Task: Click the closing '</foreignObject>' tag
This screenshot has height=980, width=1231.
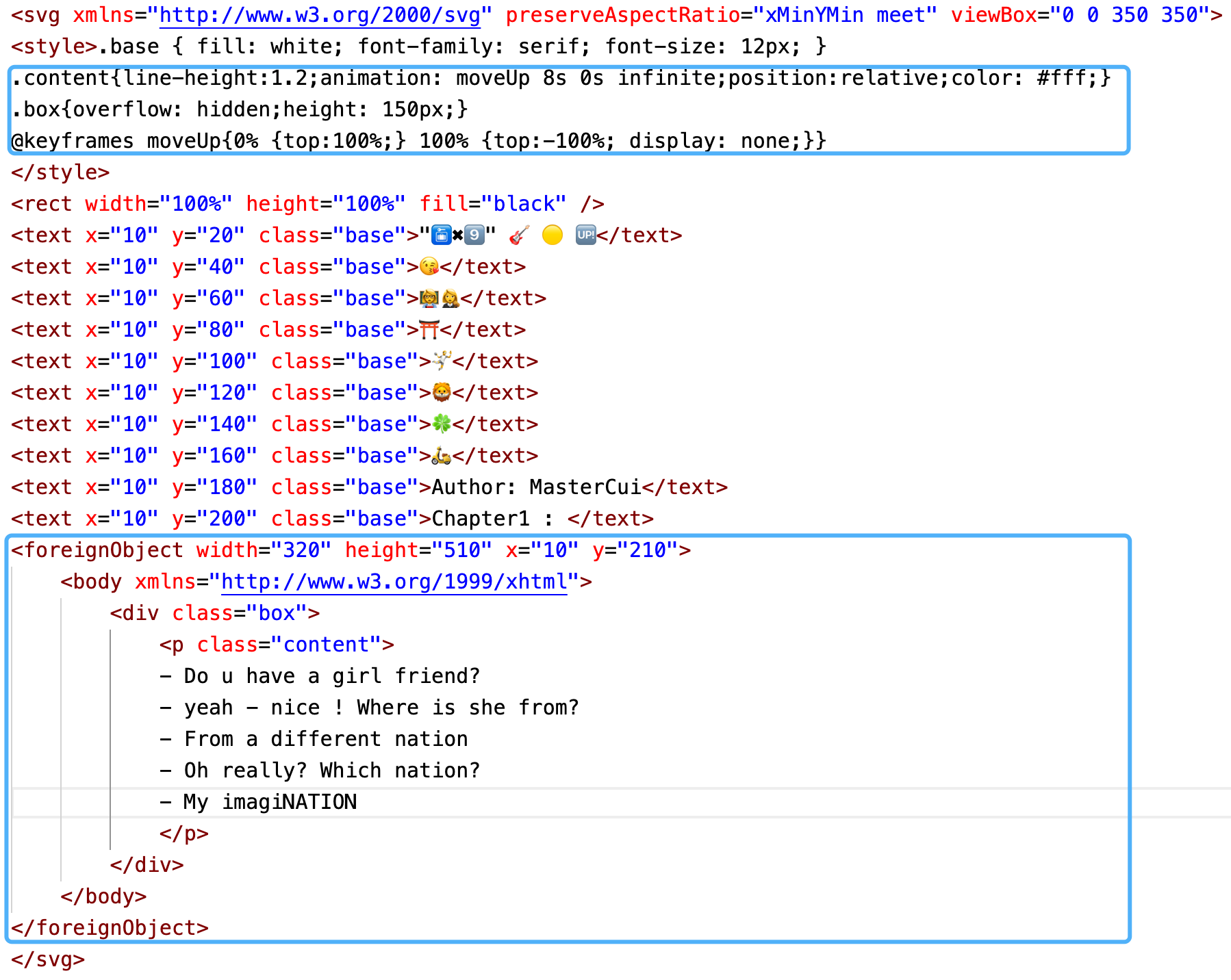Action: pos(110,928)
